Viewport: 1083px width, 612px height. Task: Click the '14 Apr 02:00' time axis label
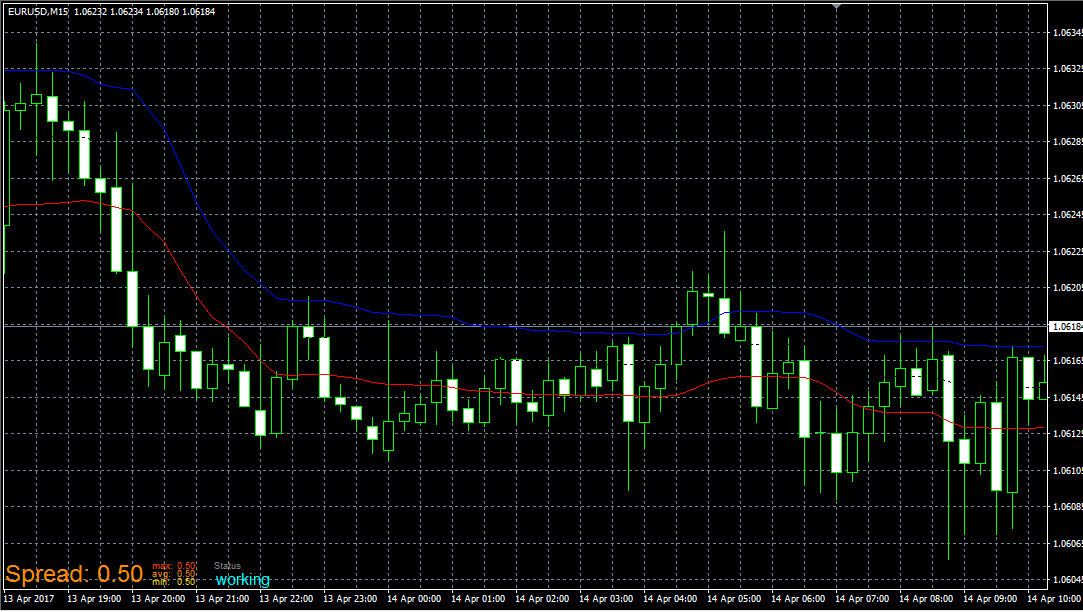tap(542, 599)
